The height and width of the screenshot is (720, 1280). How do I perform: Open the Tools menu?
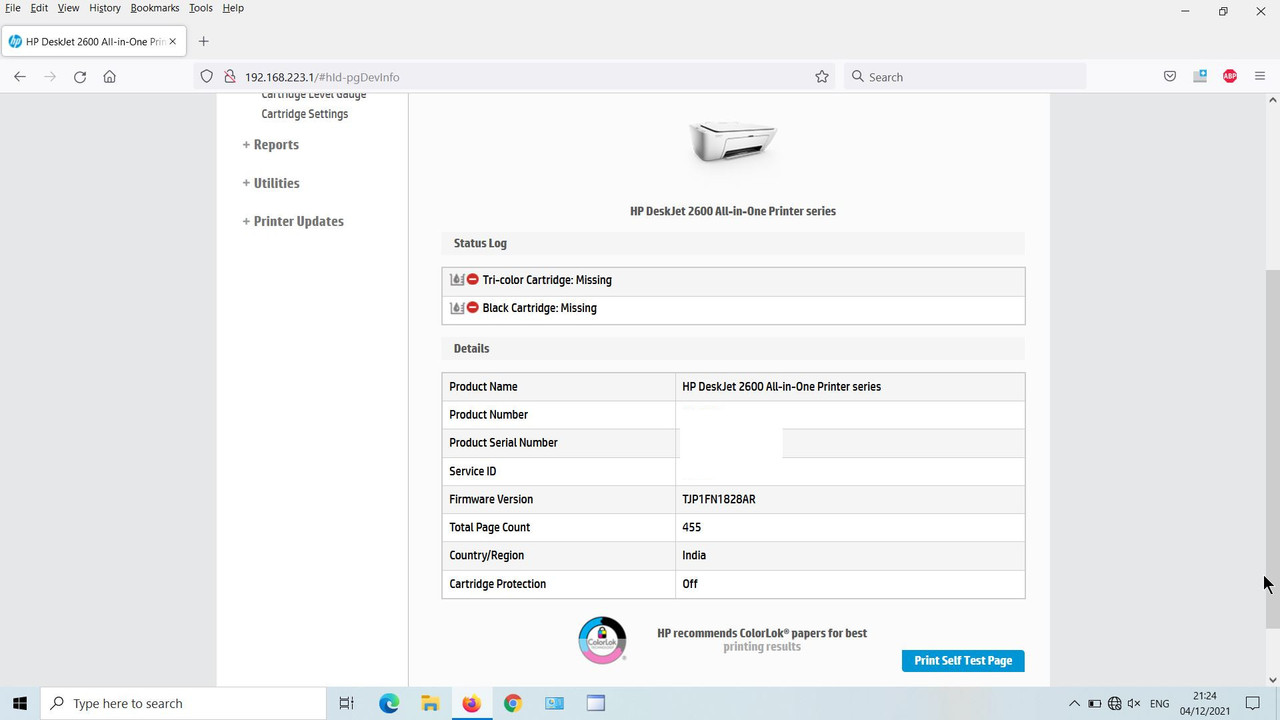pos(201,8)
